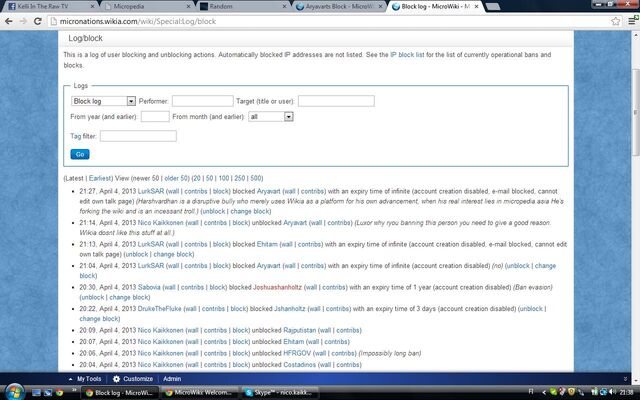Open Rajputistan user link
This screenshot has height=400, width=640.
(x=300, y=331)
